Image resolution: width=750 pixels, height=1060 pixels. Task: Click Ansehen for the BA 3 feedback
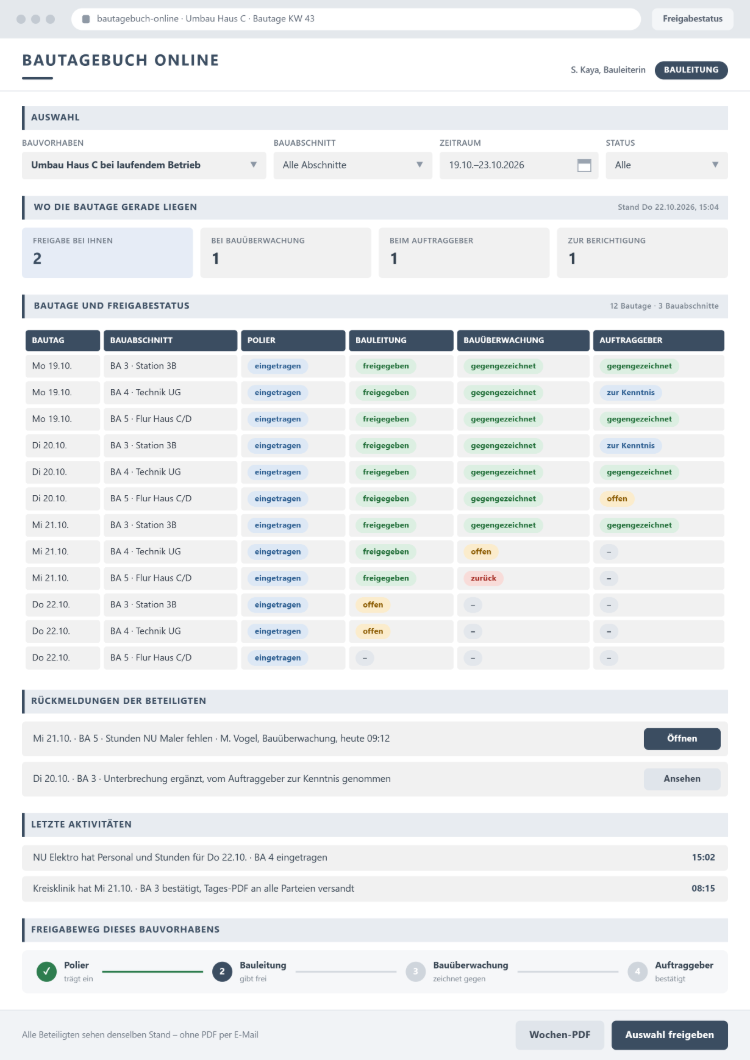pyautogui.click(x=682, y=779)
